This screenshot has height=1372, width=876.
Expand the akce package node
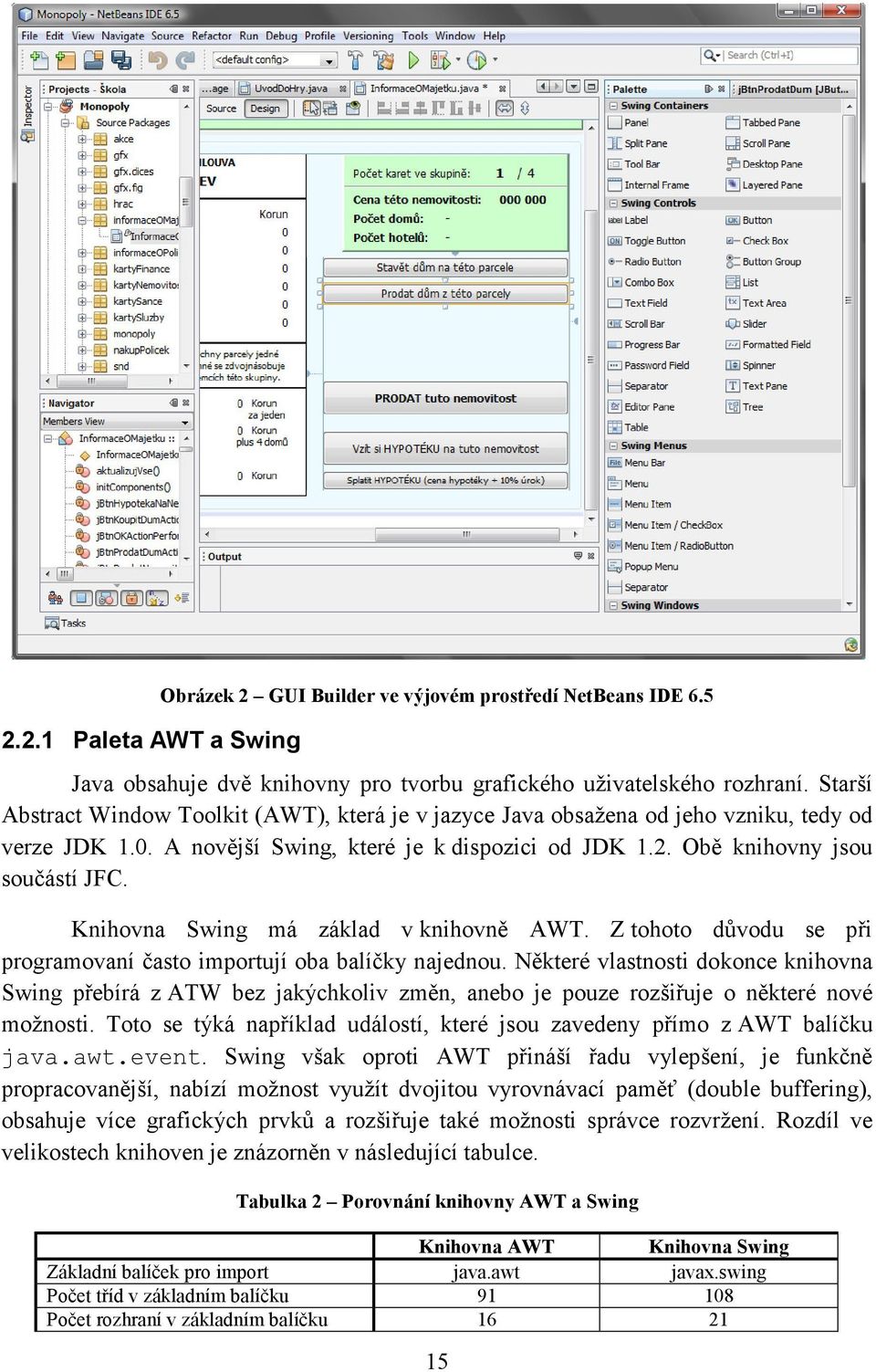[82, 140]
